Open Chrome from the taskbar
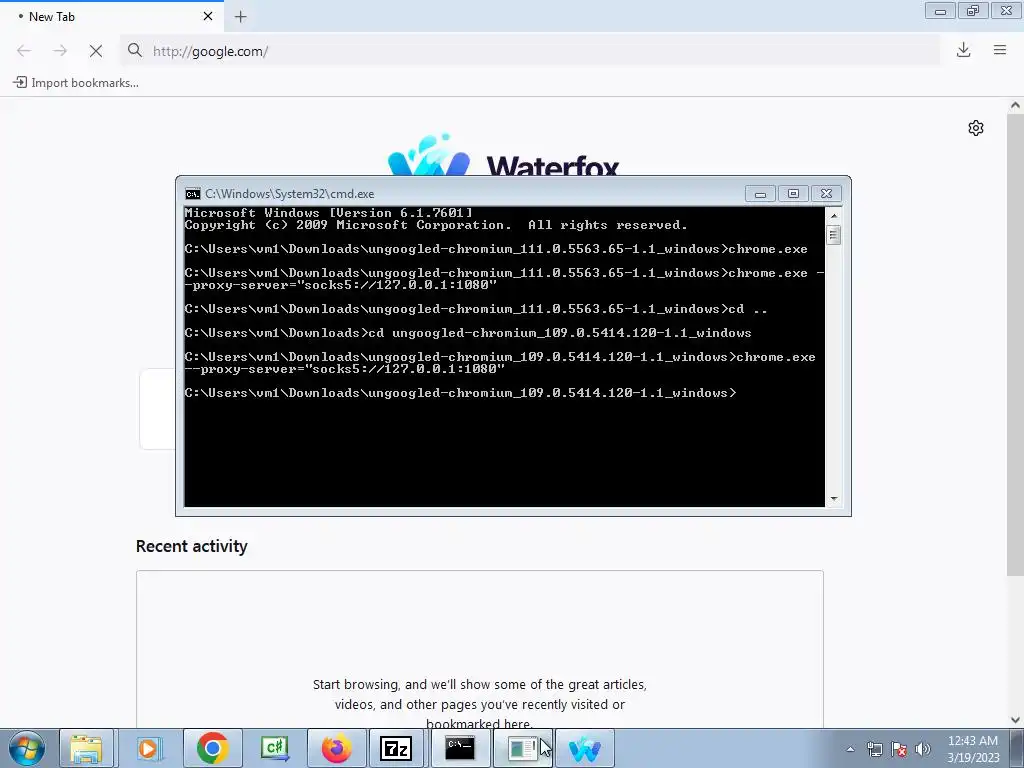This screenshot has width=1024, height=768. [x=212, y=748]
